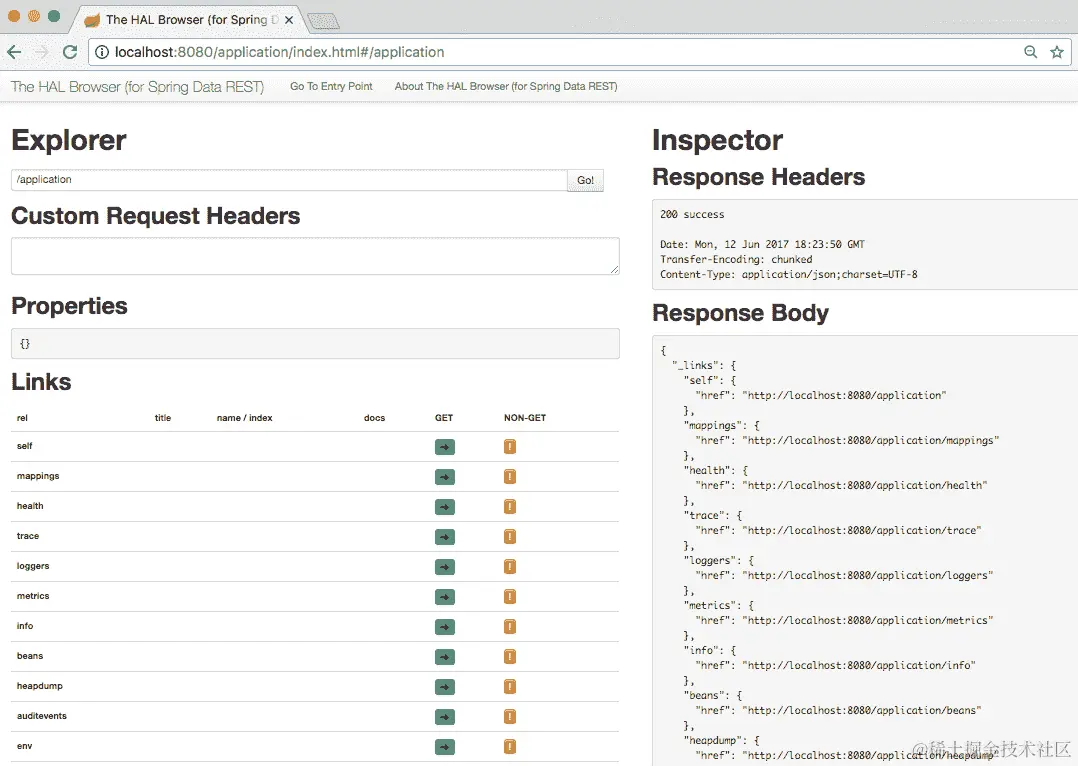
Task: Open NON-GET request for metrics
Action: pyautogui.click(x=510, y=597)
